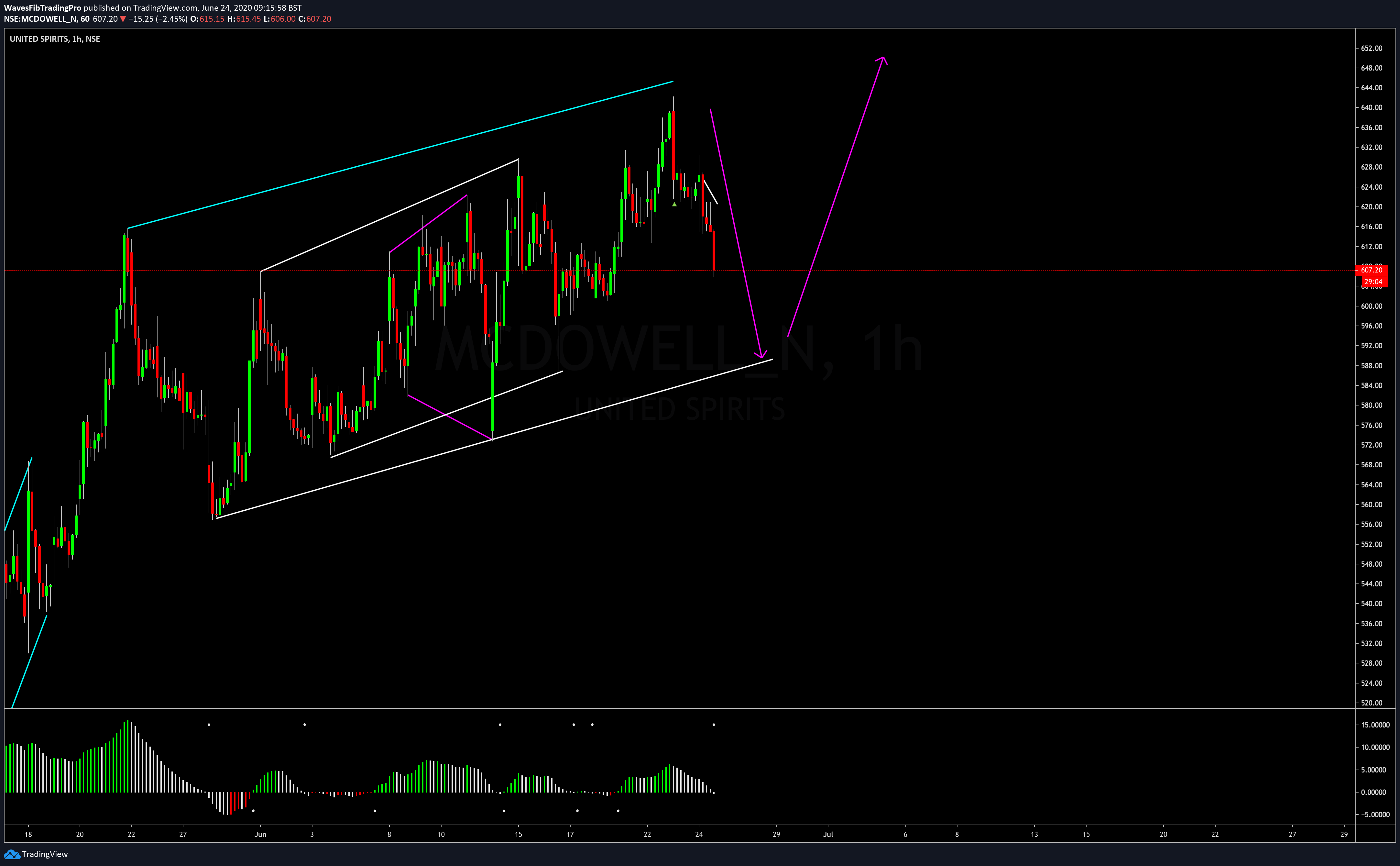Click the UNITED SPIRITS, 1h, NSE legend

(55, 39)
